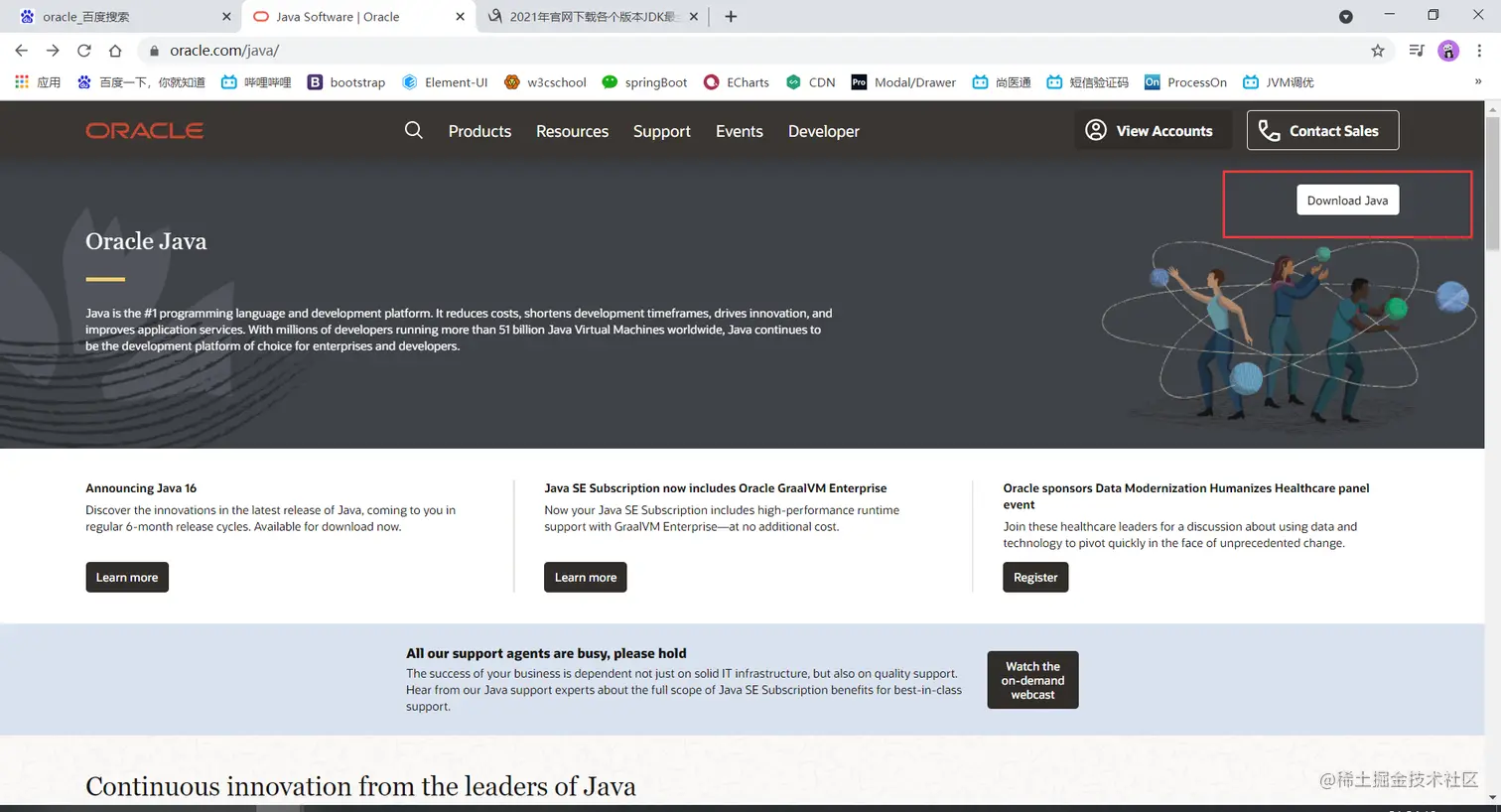Open the bilibili bookmark
The image size is (1501, 812).
pos(256,82)
